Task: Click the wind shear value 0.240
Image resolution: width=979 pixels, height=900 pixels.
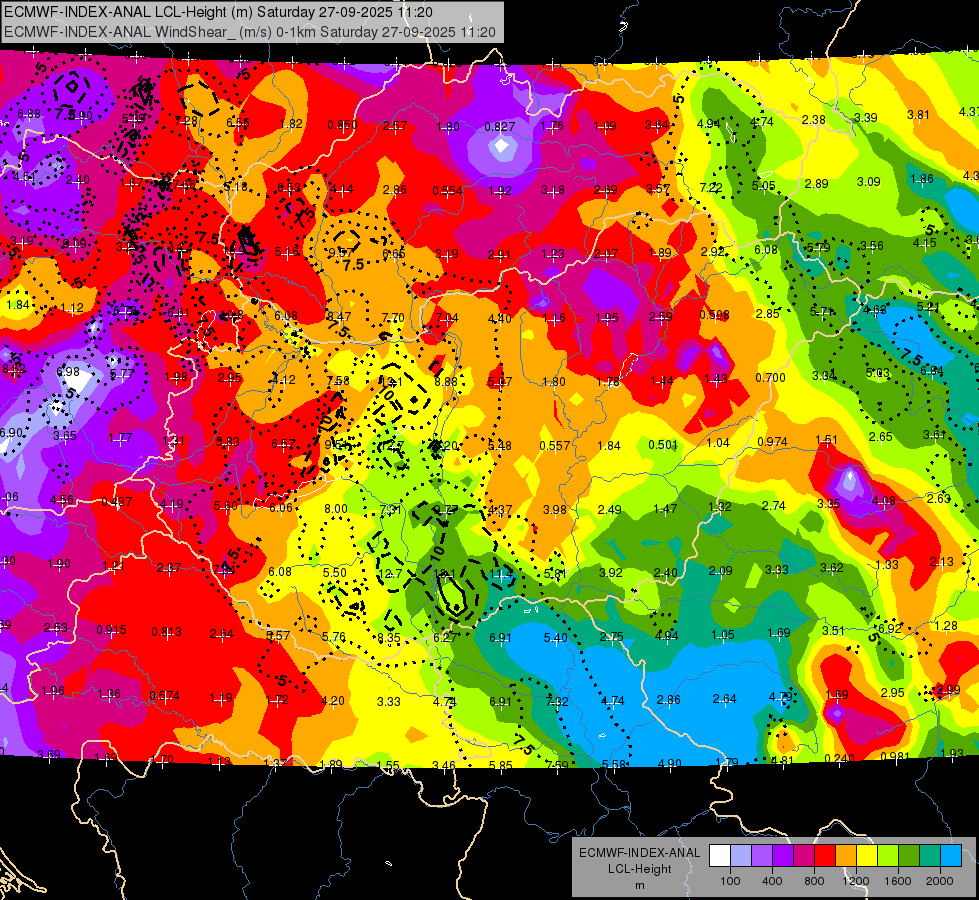Action: point(840,759)
